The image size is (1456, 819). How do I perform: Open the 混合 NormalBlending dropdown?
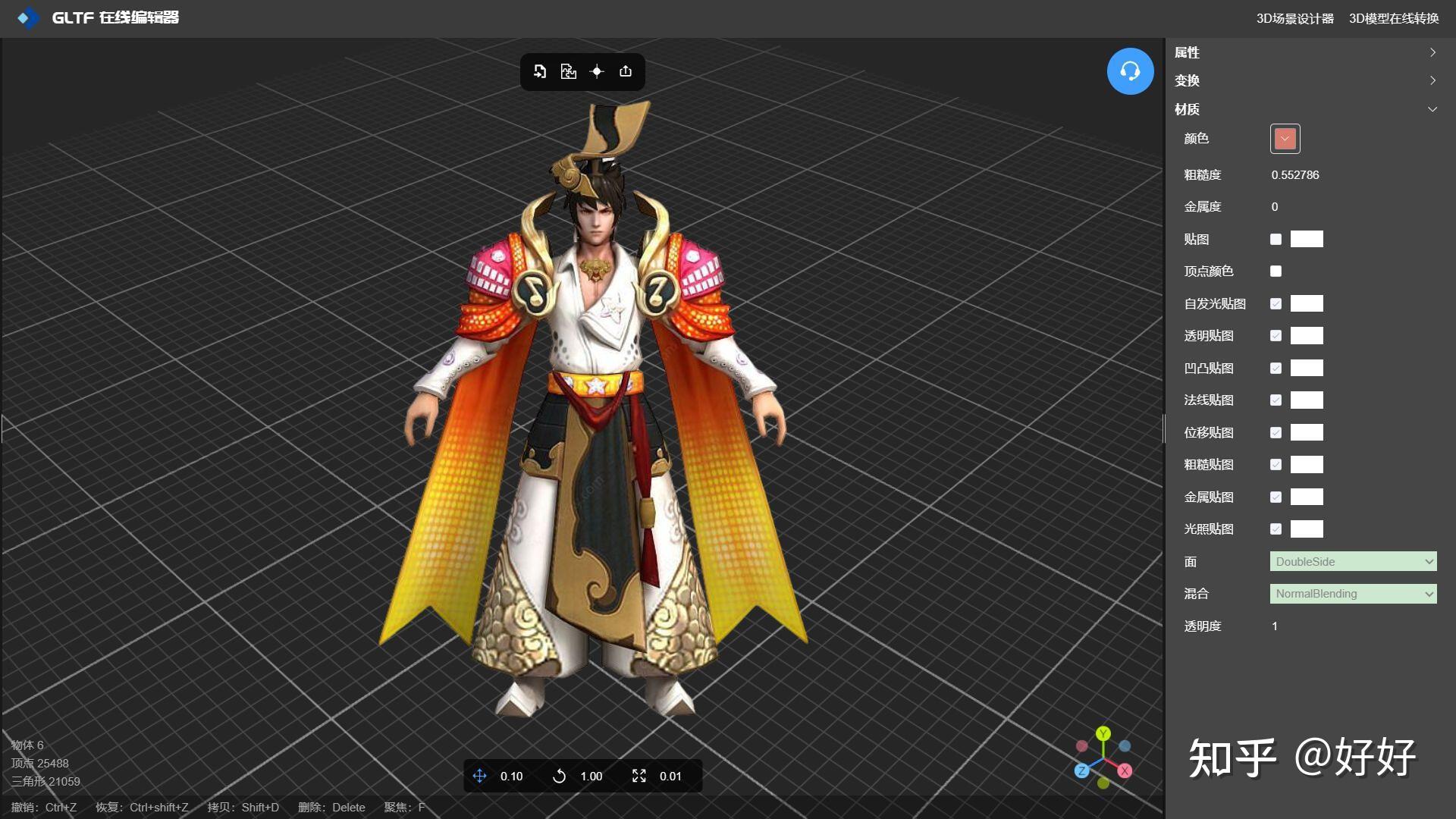coord(1353,593)
